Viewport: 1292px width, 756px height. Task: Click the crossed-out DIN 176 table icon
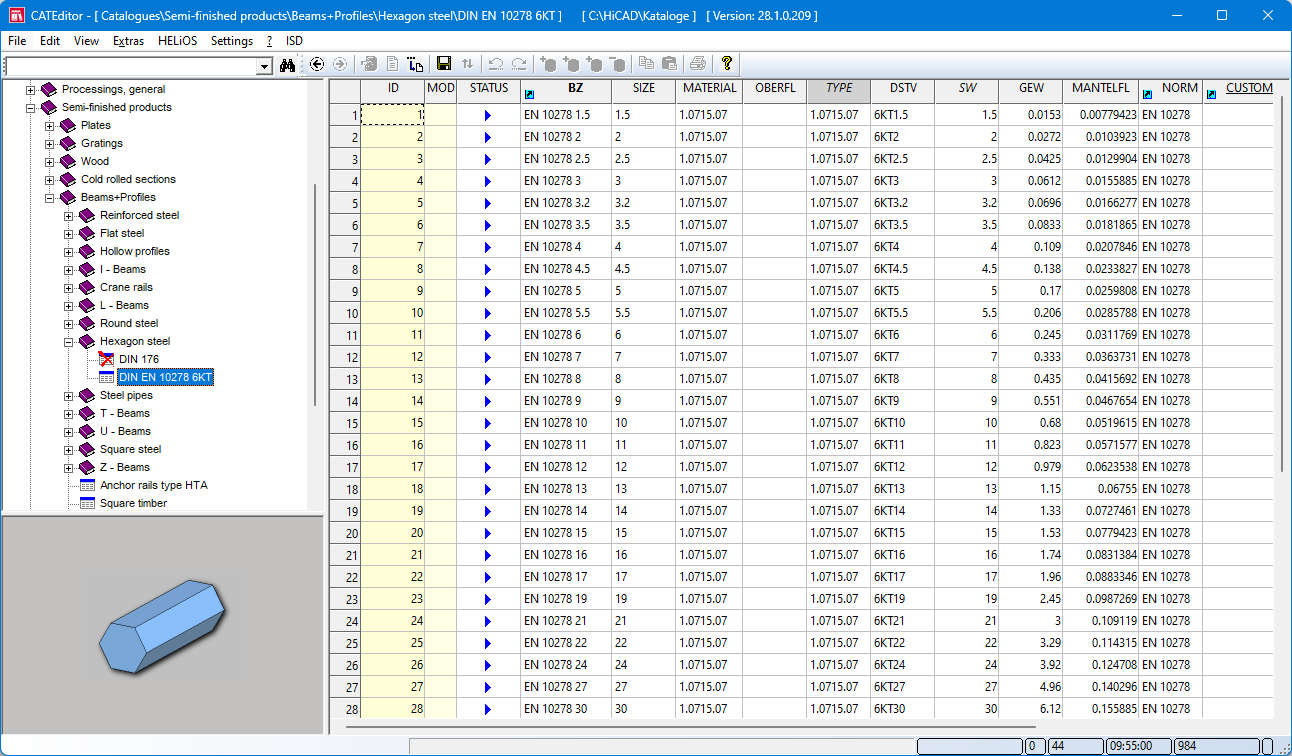107,359
